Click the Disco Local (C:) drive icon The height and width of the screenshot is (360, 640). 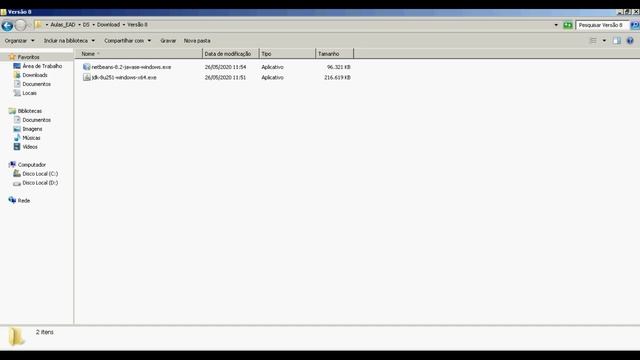(x=17, y=173)
